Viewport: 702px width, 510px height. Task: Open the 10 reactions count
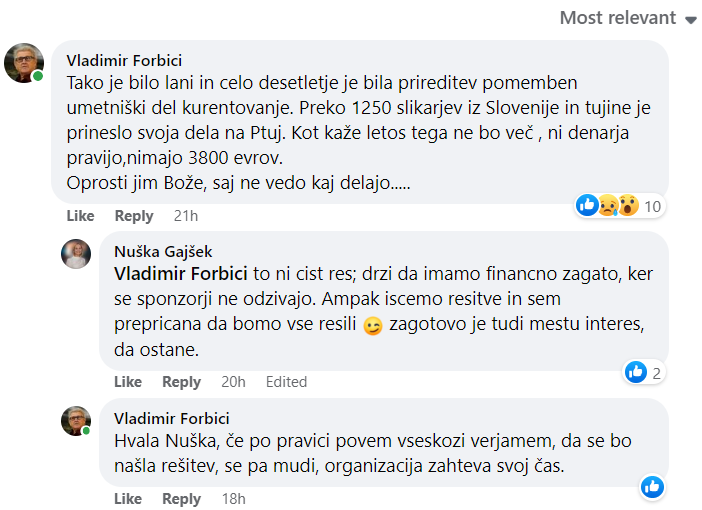pyautogui.click(x=653, y=207)
